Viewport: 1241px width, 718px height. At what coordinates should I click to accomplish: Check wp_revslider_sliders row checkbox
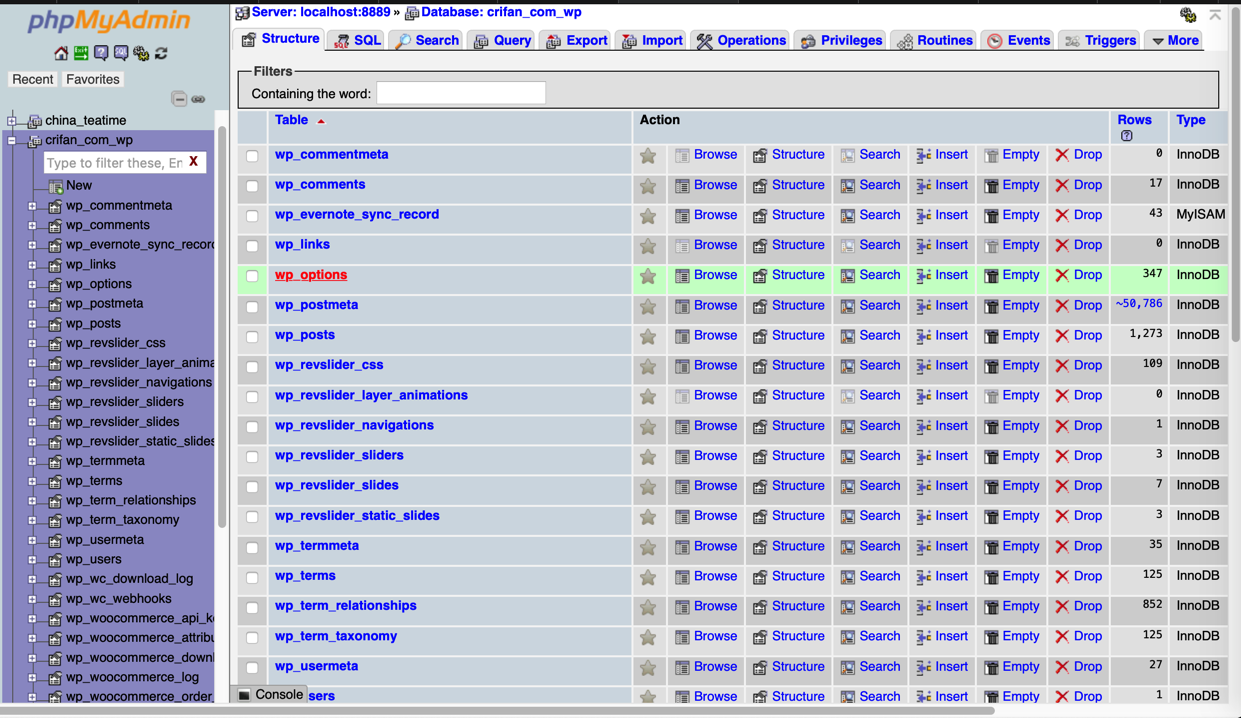coord(252,457)
